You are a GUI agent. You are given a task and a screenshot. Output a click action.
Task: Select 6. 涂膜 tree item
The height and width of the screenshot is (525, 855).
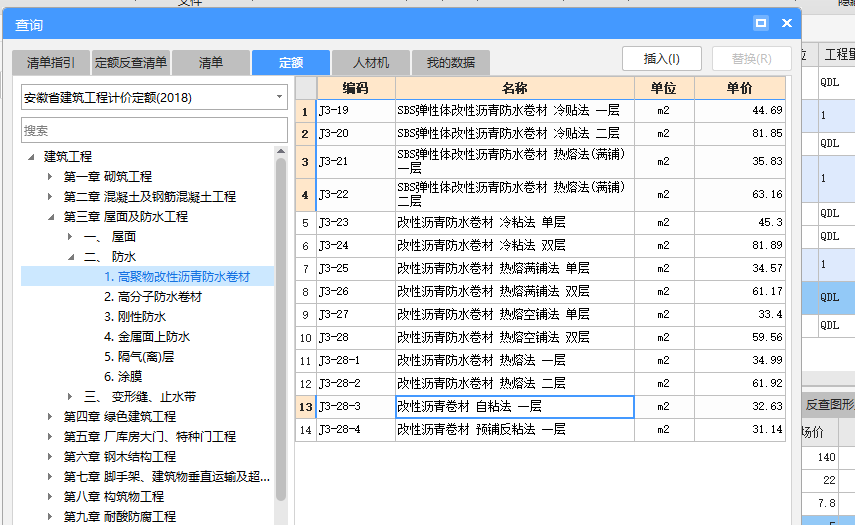(123, 377)
